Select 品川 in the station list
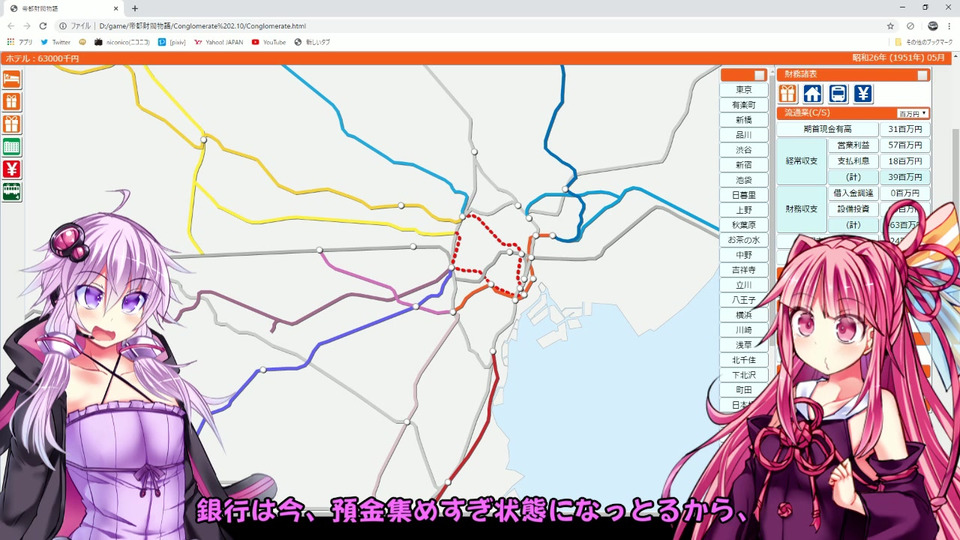 [x=744, y=135]
